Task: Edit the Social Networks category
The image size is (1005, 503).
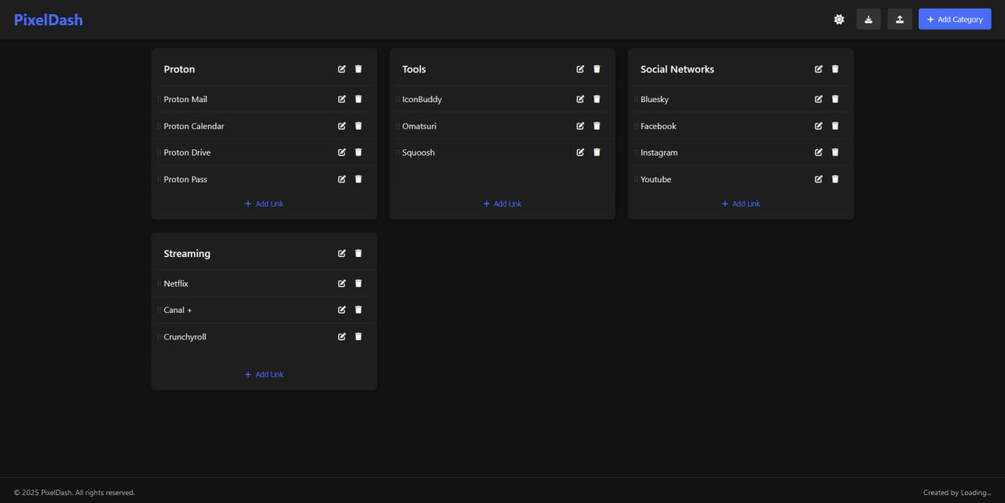Action: point(818,69)
